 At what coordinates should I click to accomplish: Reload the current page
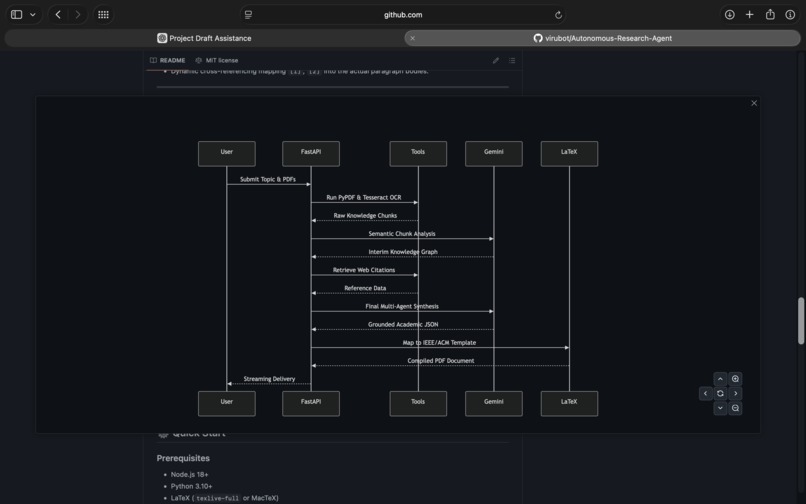(x=558, y=15)
